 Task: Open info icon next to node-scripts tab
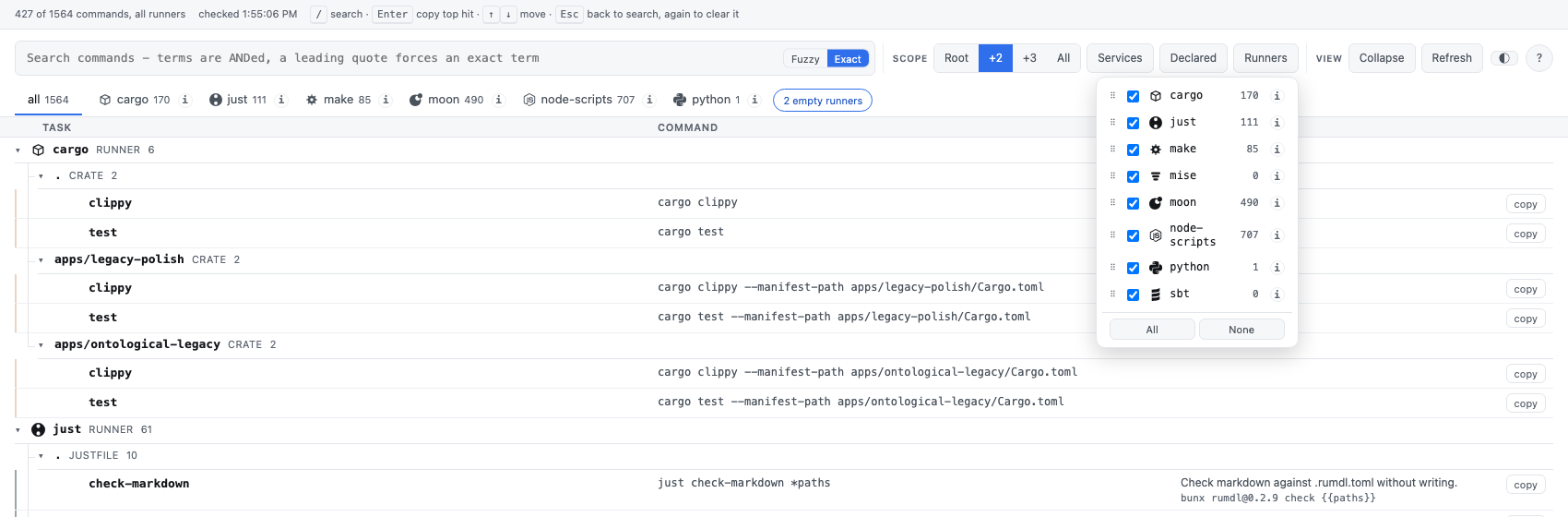pos(650,100)
